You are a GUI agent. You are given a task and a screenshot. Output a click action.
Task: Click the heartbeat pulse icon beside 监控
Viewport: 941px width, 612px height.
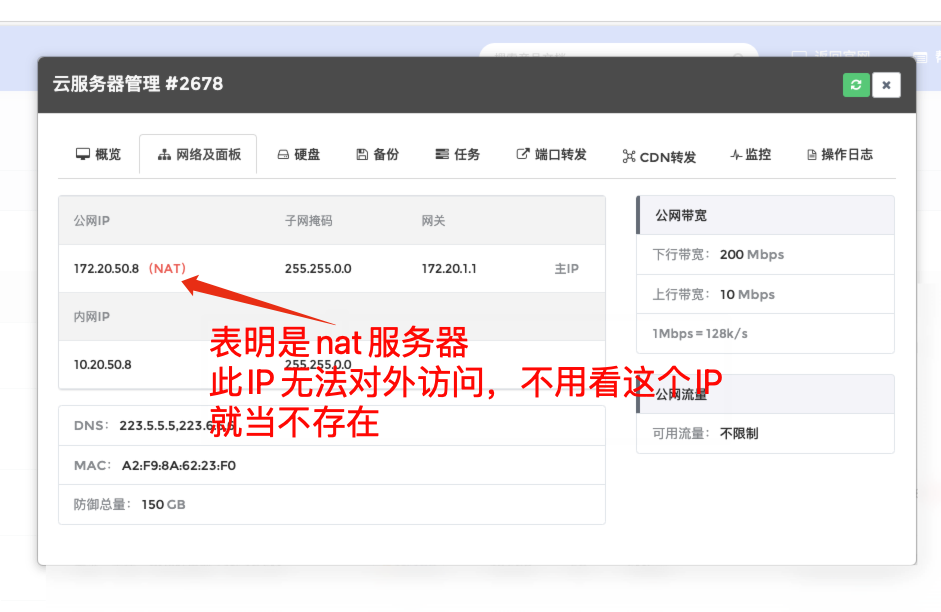(735, 155)
